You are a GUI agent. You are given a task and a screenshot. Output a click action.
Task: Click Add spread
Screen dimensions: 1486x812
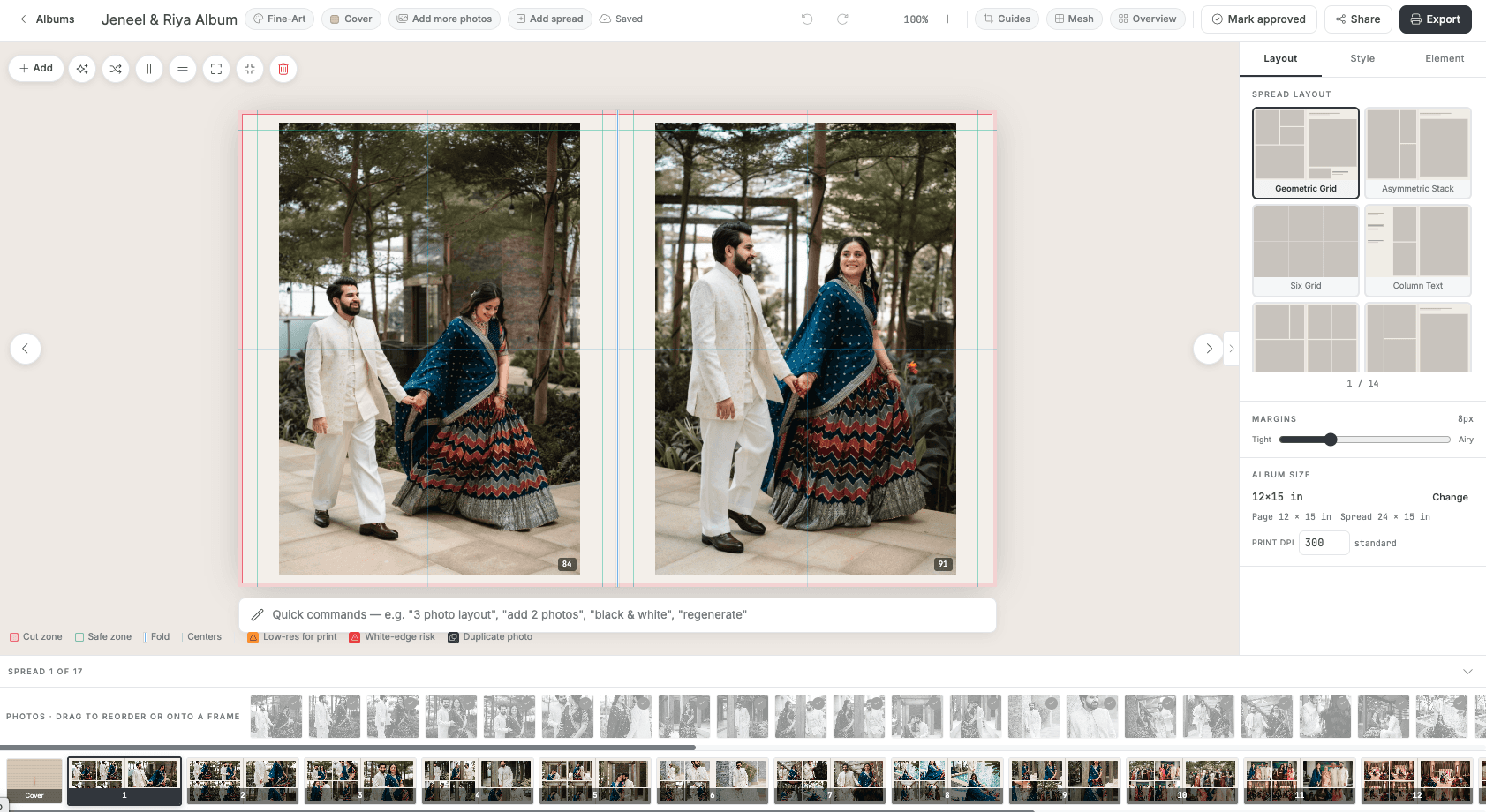click(549, 19)
